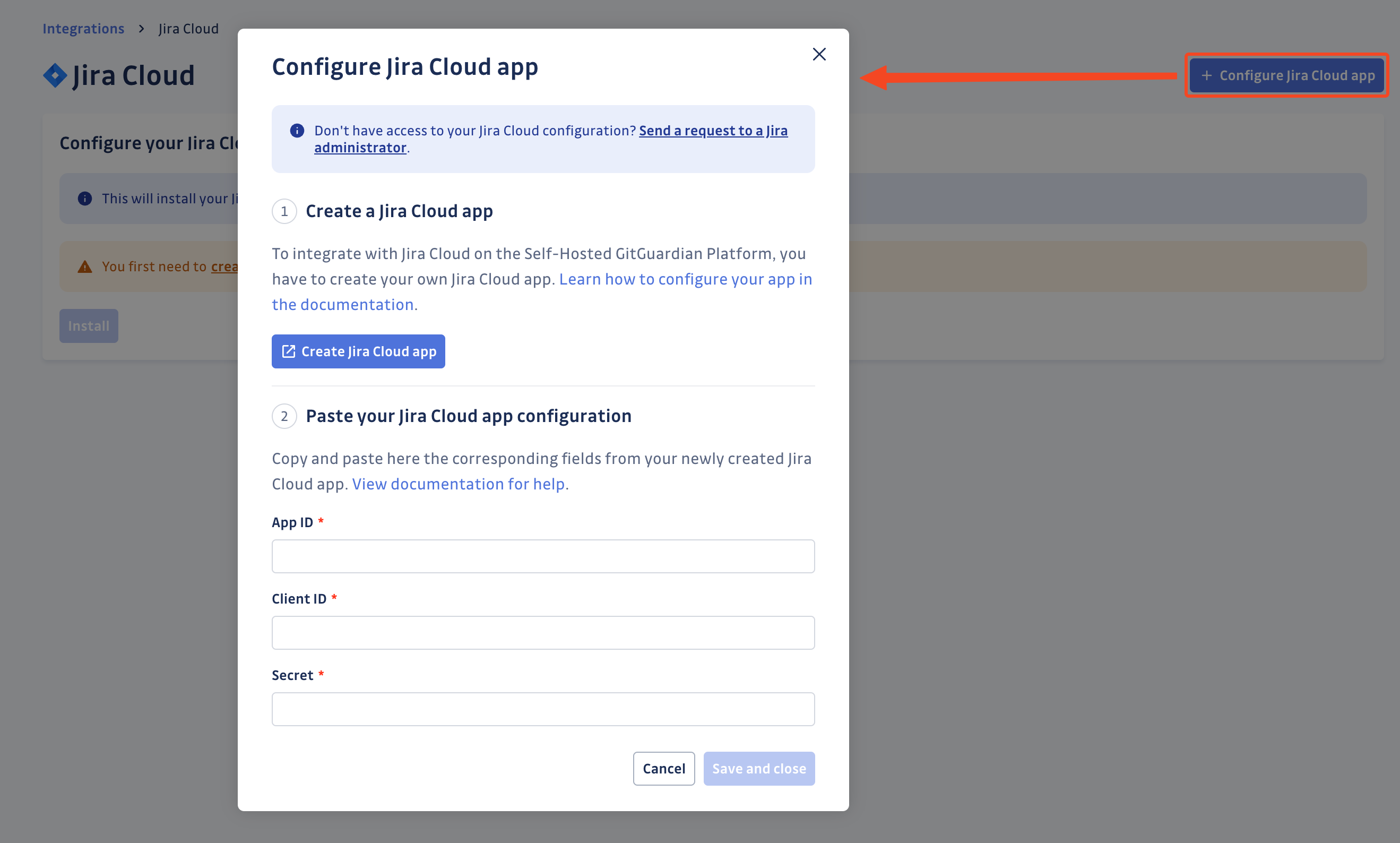
Task: Open the 'View documentation for help' link
Action: (458, 484)
